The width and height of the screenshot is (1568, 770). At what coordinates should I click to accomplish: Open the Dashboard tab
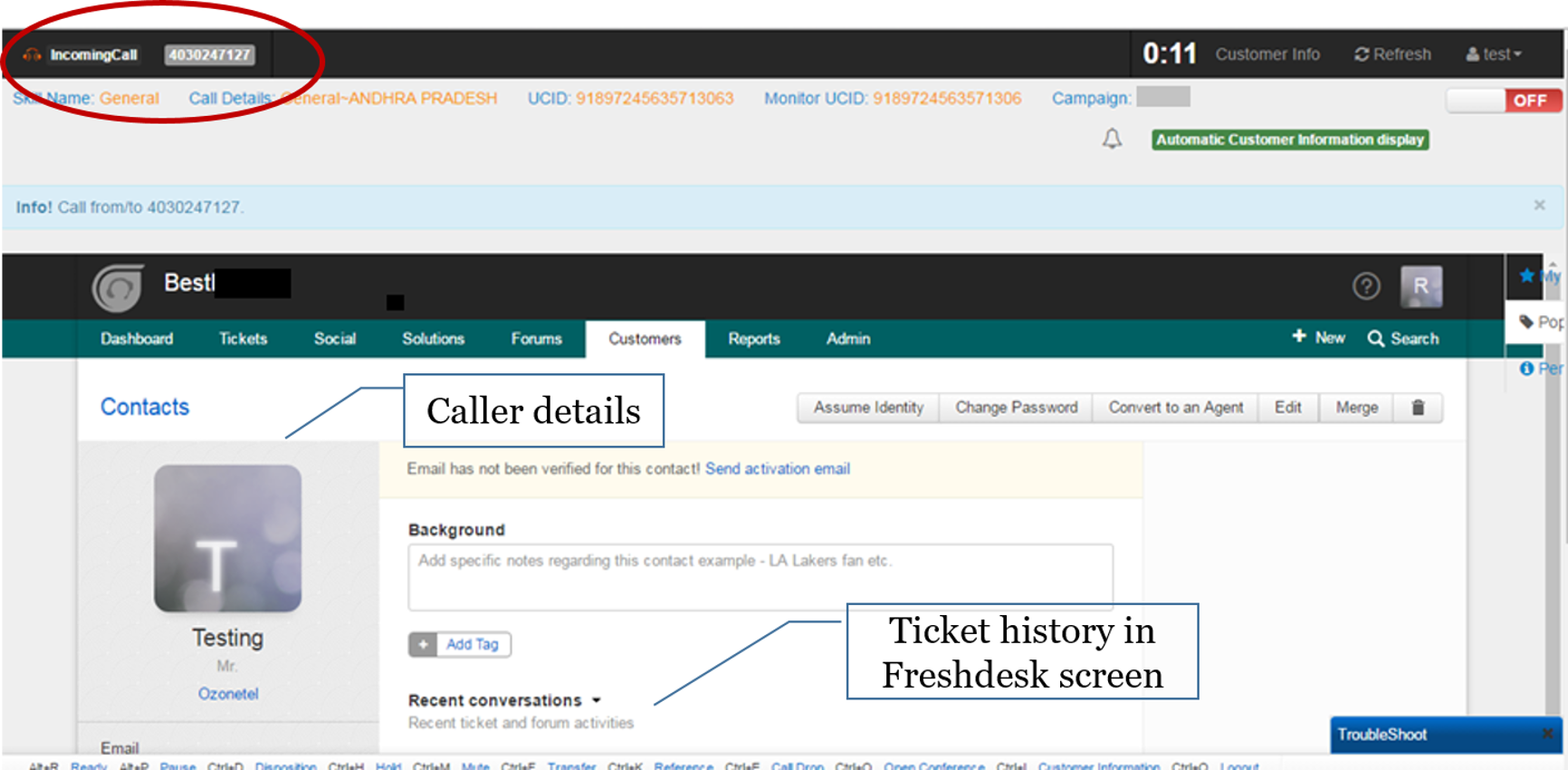[x=137, y=339]
